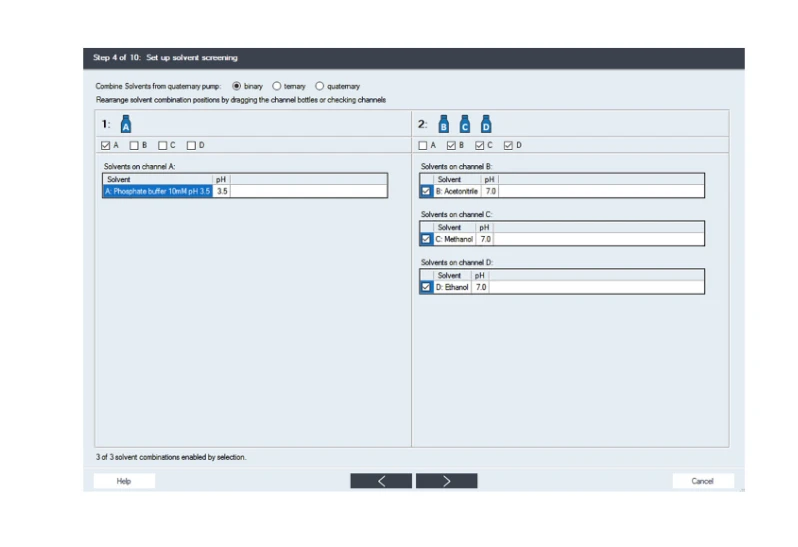The height and width of the screenshot is (547, 798).
Task: Click the channel A bottle icon
Action: pos(126,124)
